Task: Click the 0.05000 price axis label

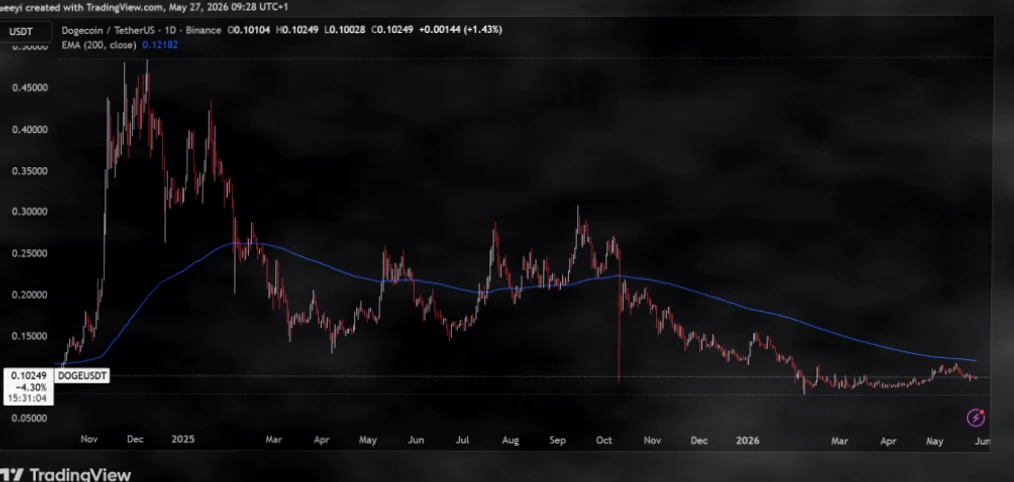Action: pyautogui.click(x=30, y=418)
